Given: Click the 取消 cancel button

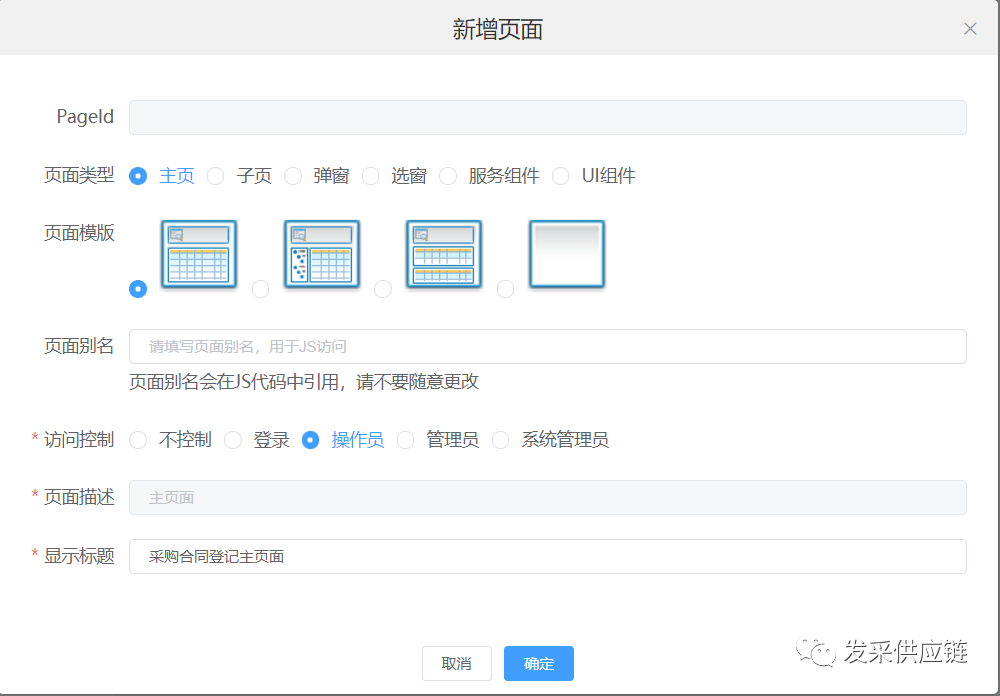Looking at the screenshot, I should pos(456,663).
